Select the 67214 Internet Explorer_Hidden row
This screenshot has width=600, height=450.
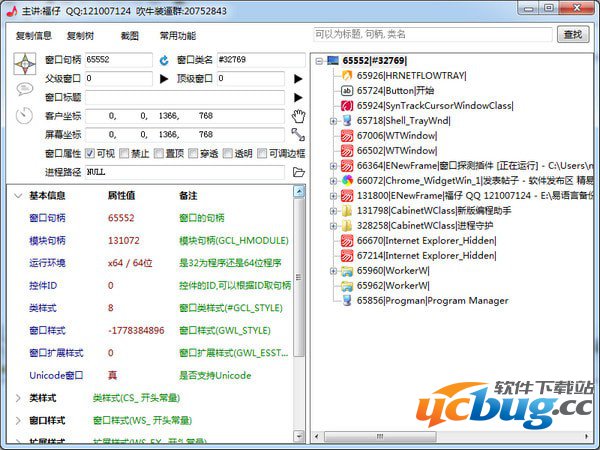click(418, 256)
